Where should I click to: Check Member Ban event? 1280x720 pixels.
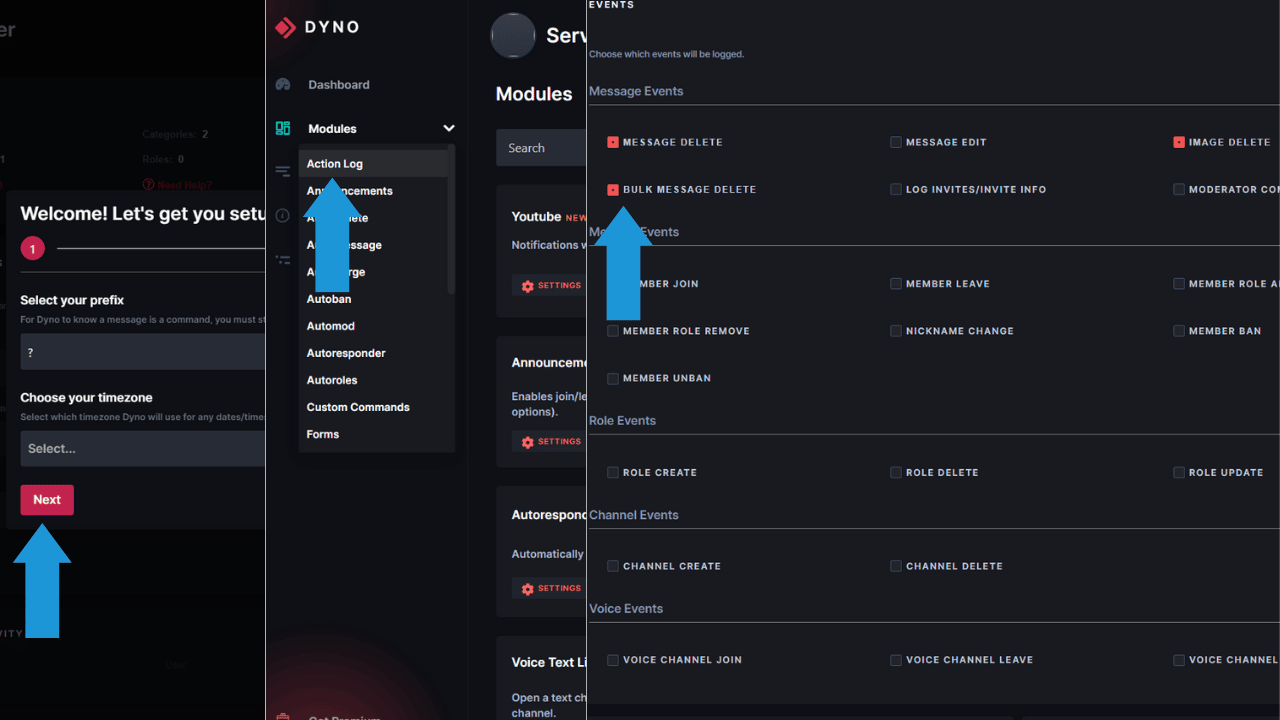click(x=1179, y=331)
